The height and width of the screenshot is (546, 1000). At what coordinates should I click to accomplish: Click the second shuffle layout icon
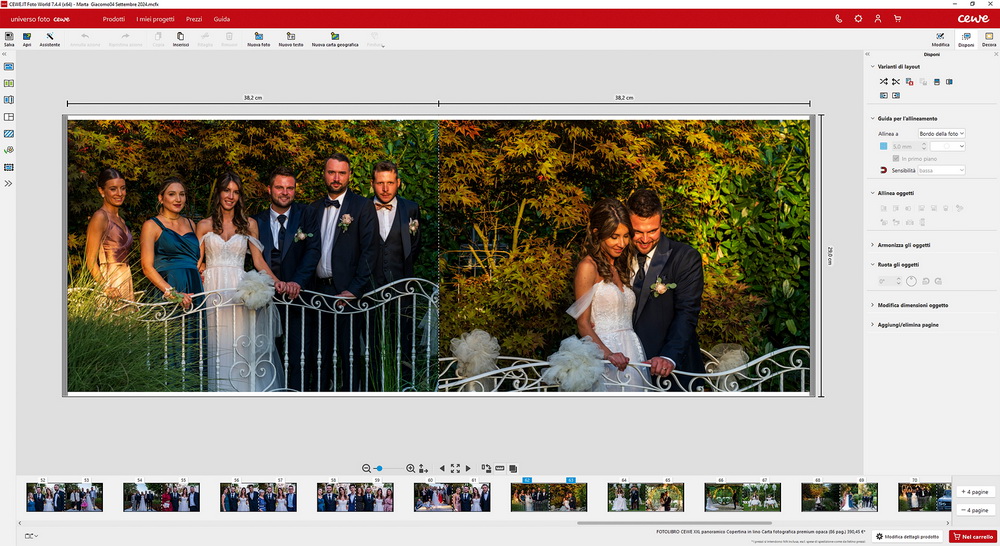click(x=896, y=82)
